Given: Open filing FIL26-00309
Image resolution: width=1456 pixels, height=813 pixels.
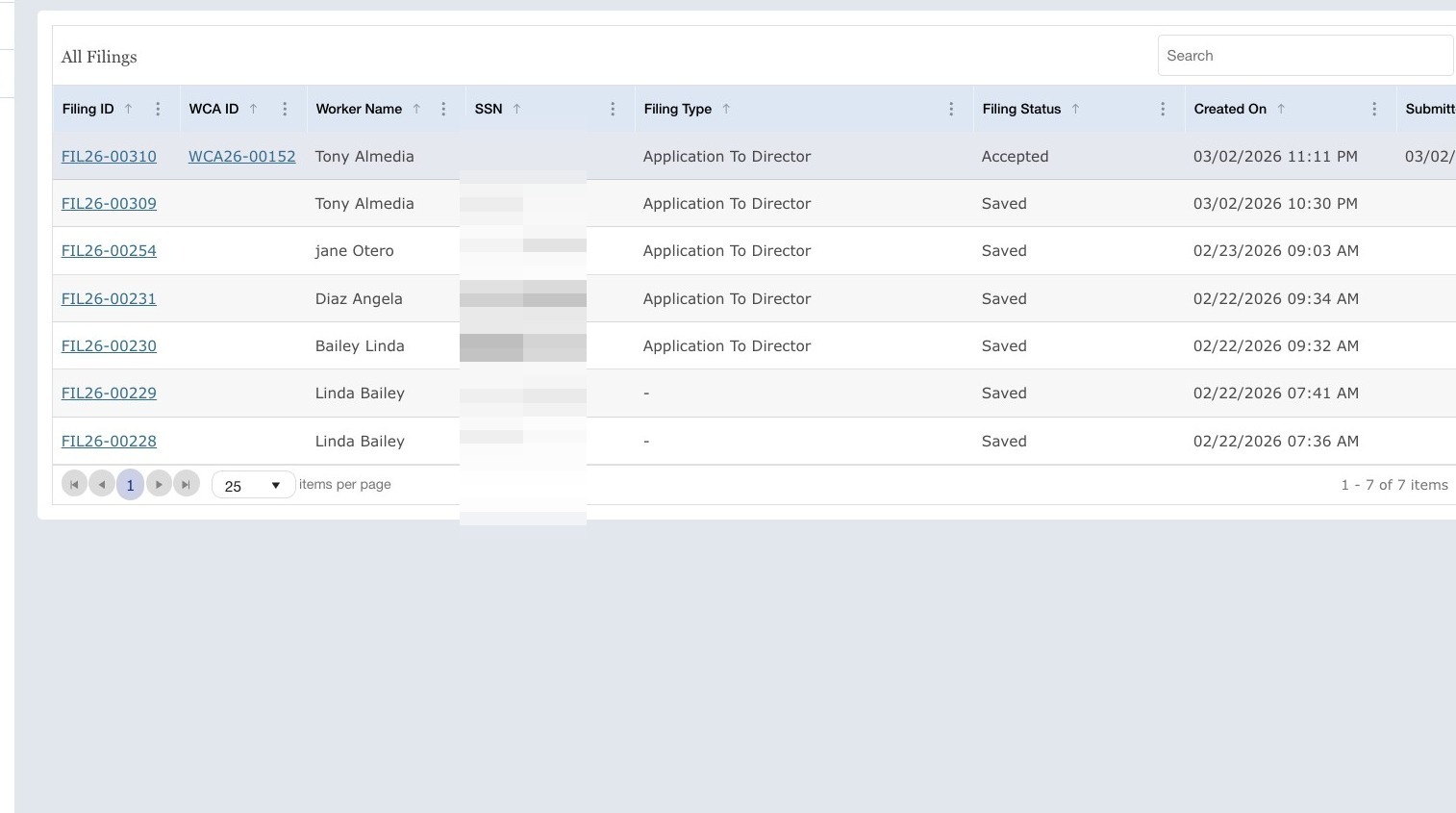Looking at the screenshot, I should (x=109, y=203).
